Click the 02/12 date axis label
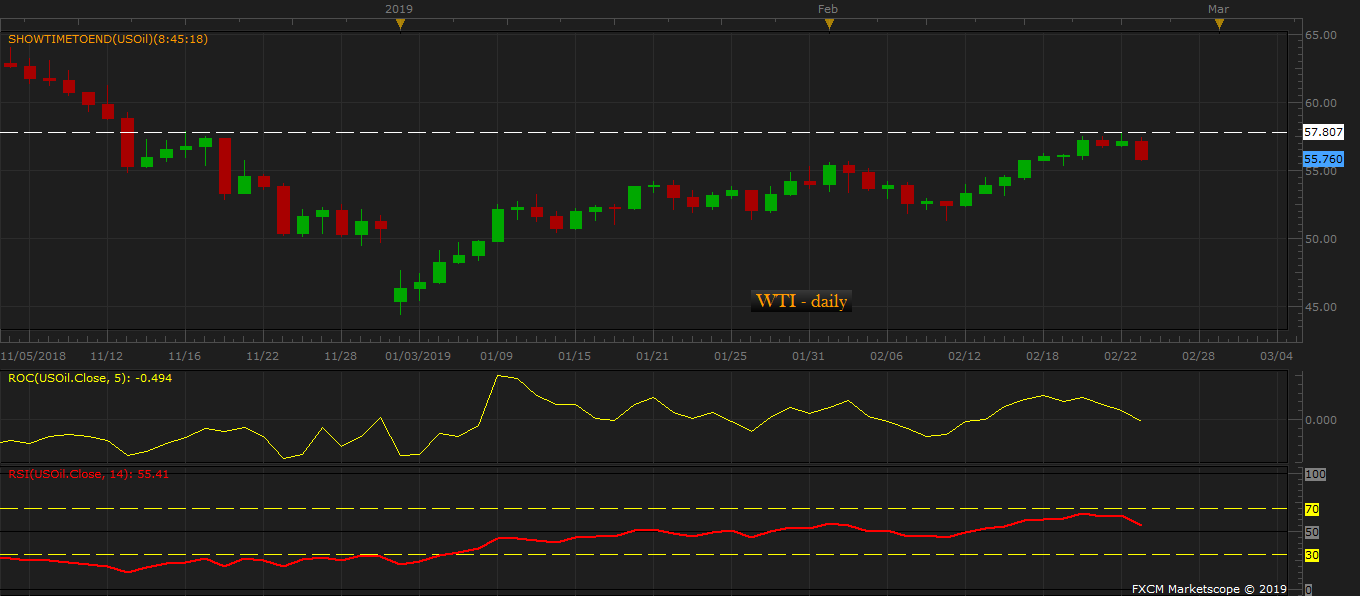Screen dimensions: 1360x596 click(x=964, y=355)
